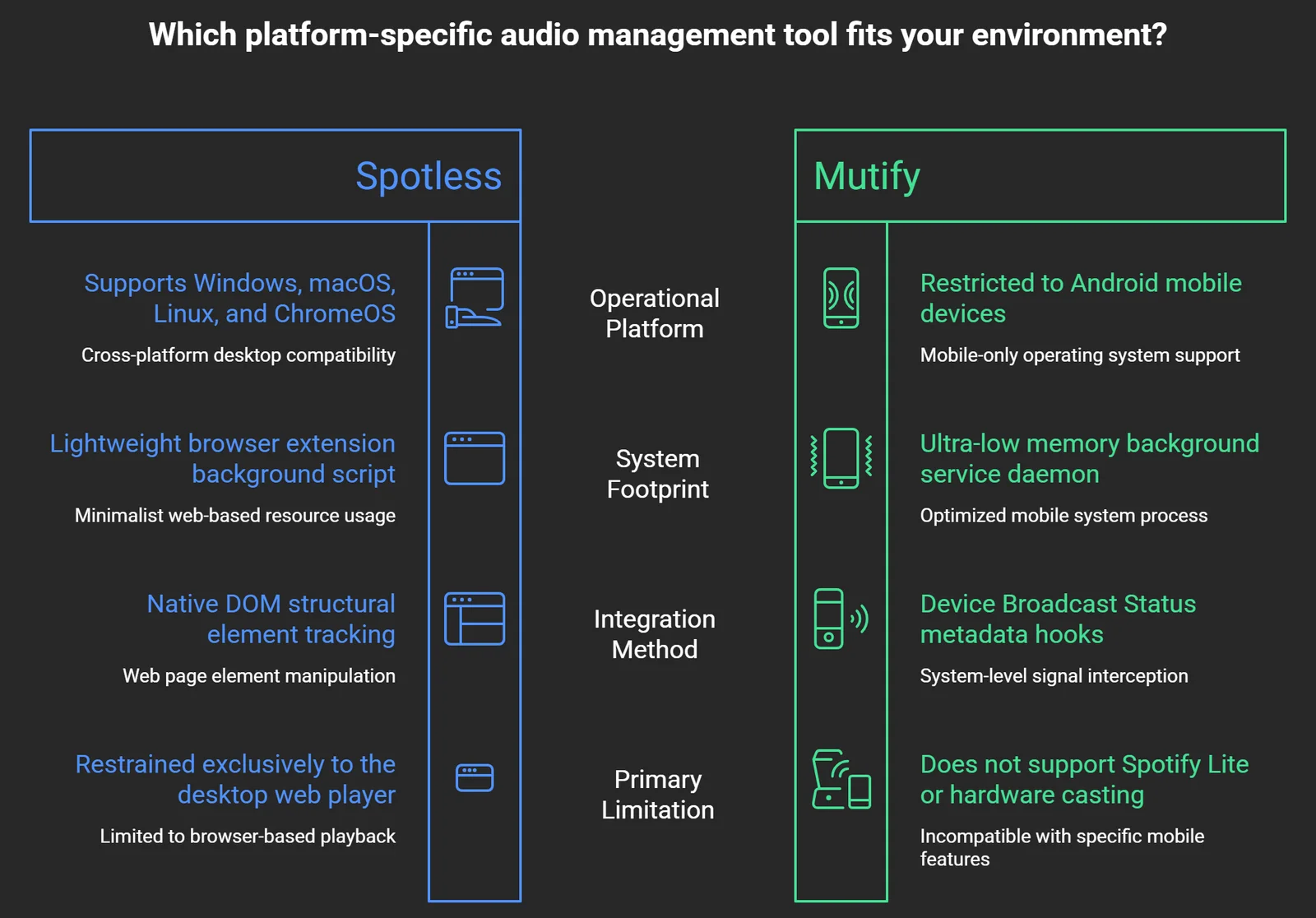Click the 'Operational Platform' category label
This screenshot has width=1316, height=918.
tap(655, 313)
